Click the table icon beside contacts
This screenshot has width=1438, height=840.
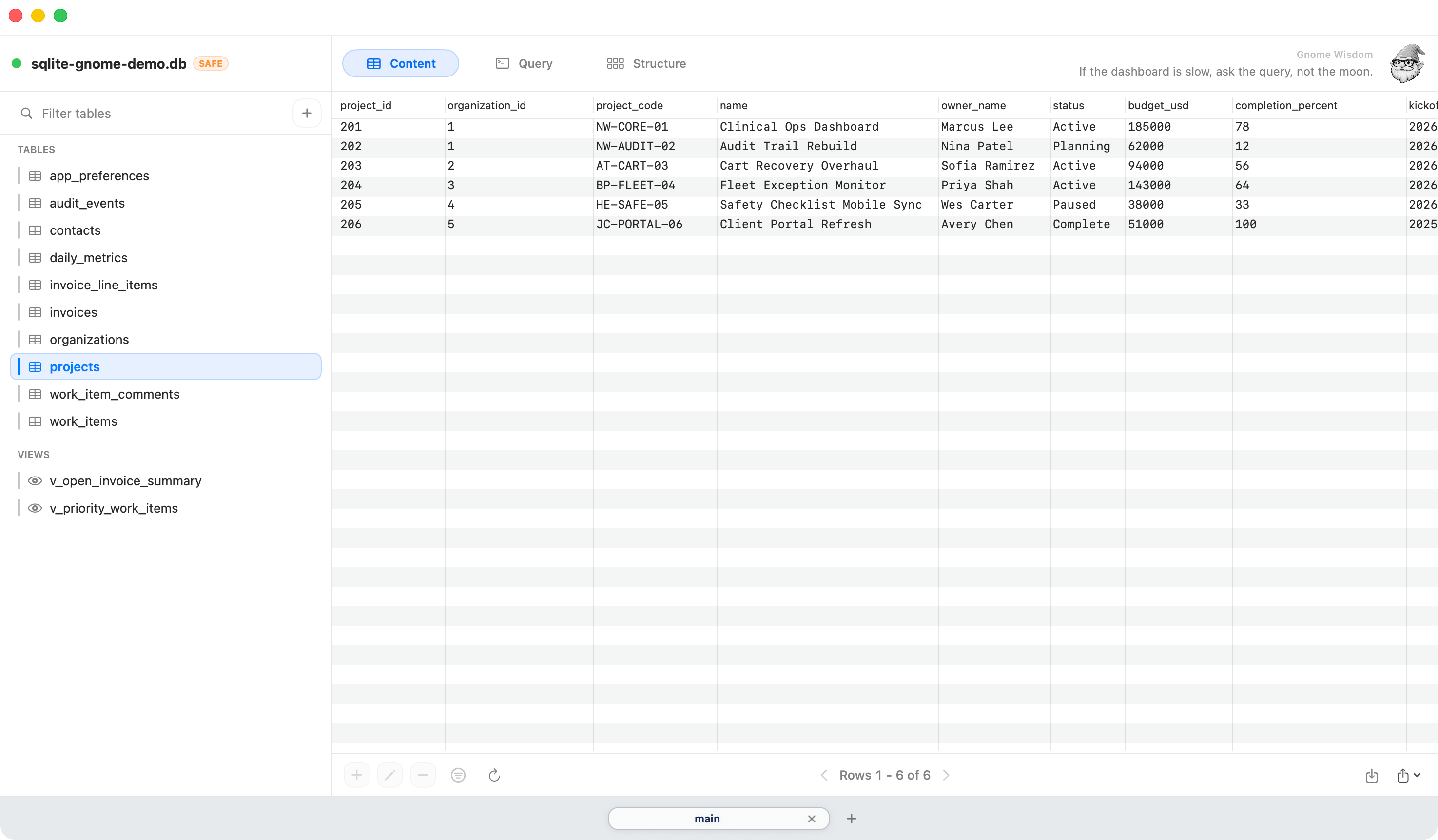[x=35, y=230]
